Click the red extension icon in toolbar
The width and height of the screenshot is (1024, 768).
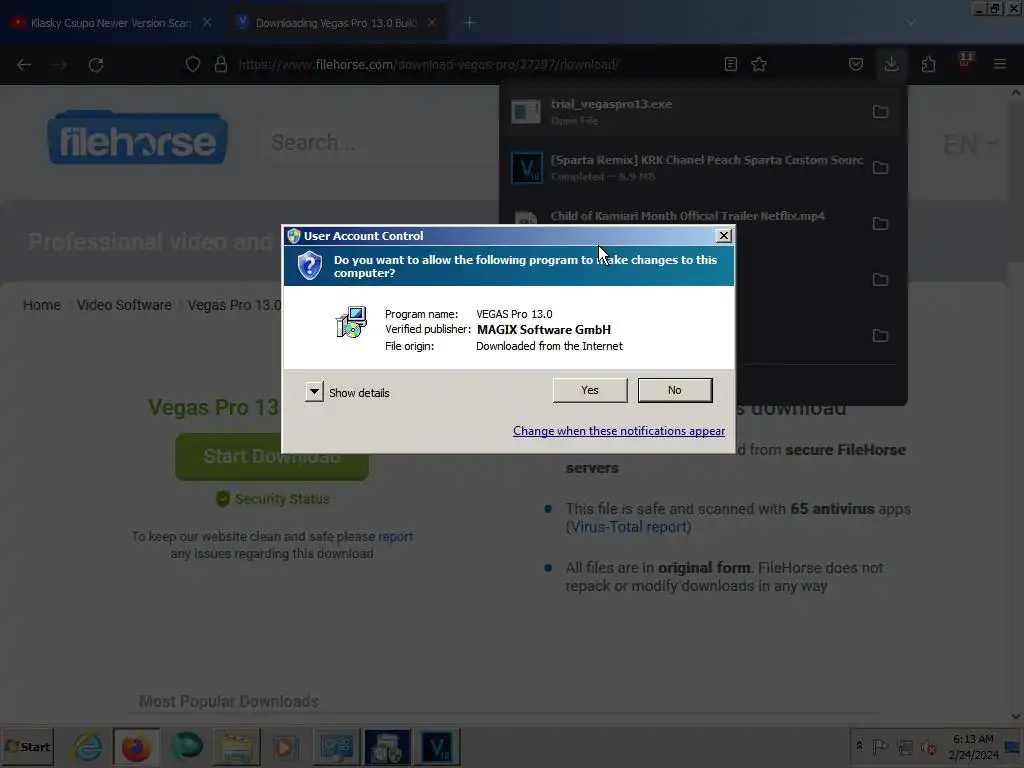965,63
